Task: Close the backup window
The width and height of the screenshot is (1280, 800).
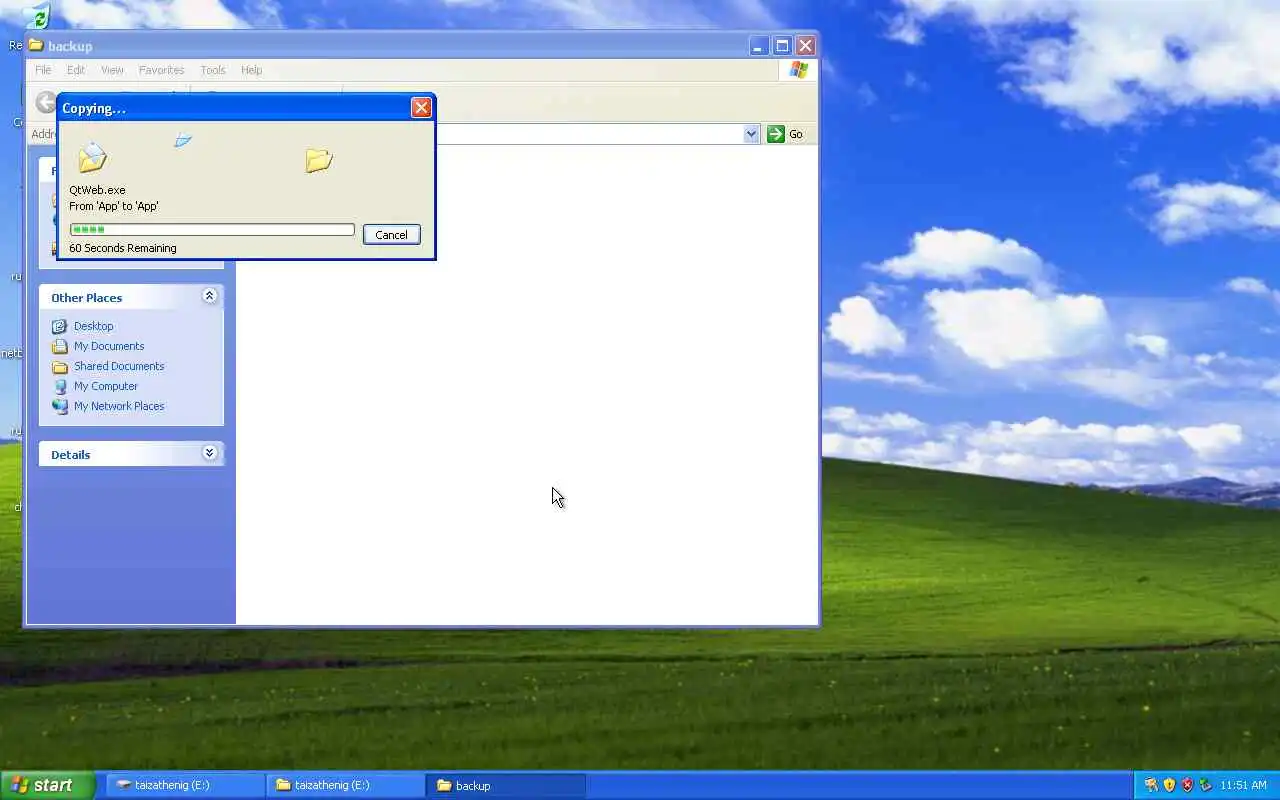Action: click(x=805, y=46)
